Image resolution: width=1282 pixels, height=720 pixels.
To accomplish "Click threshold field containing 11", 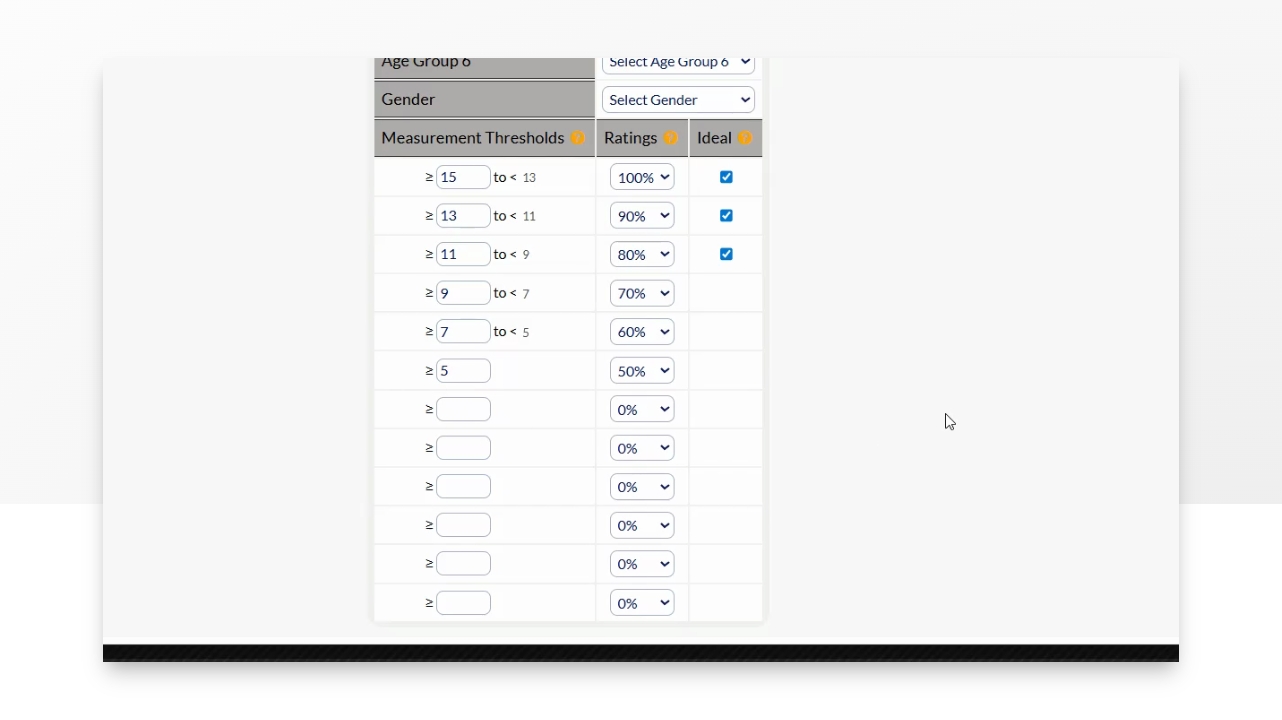I will tap(463, 254).
